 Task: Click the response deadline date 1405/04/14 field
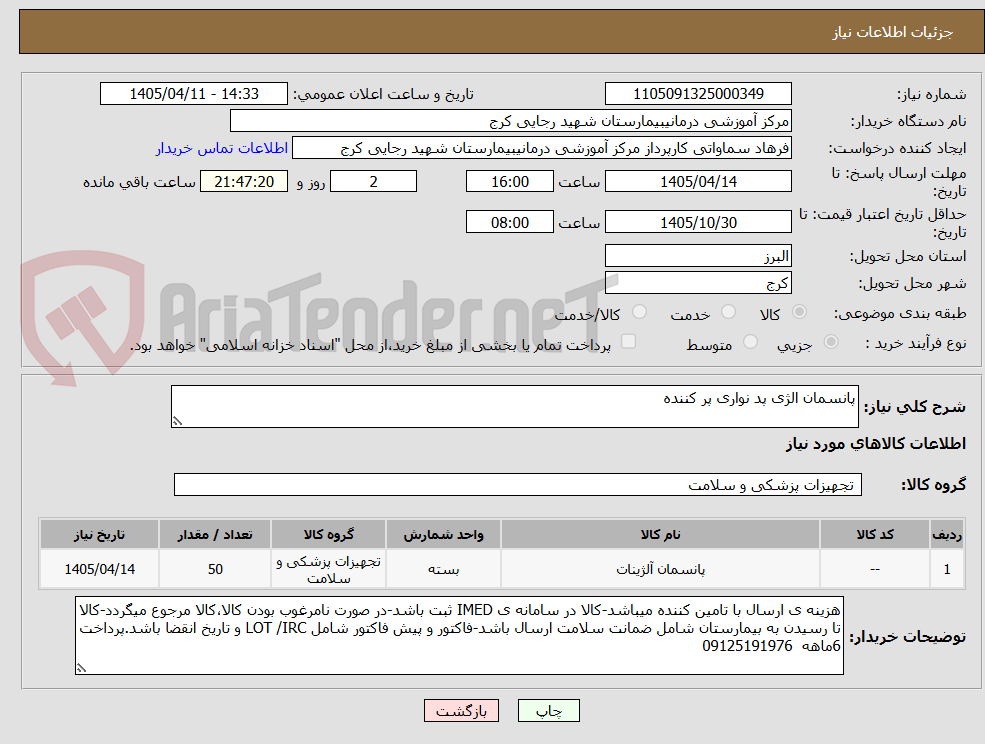click(x=698, y=182)
